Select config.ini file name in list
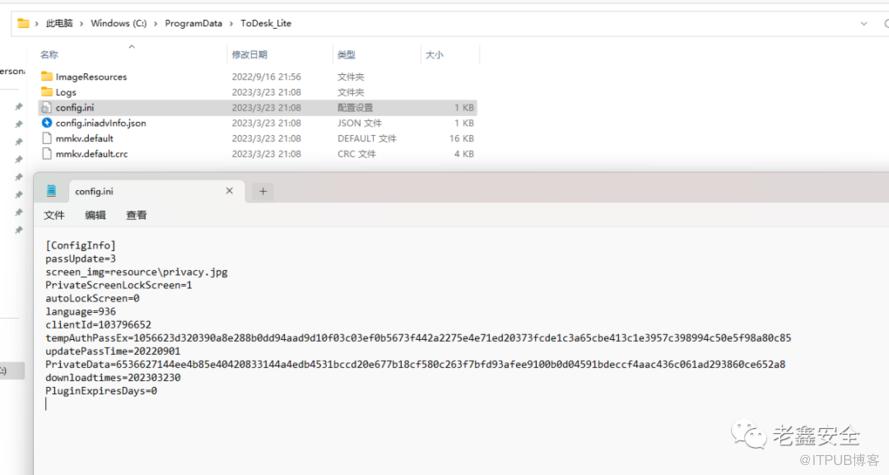Screen dimensions: 889x475 coord(75,107)
